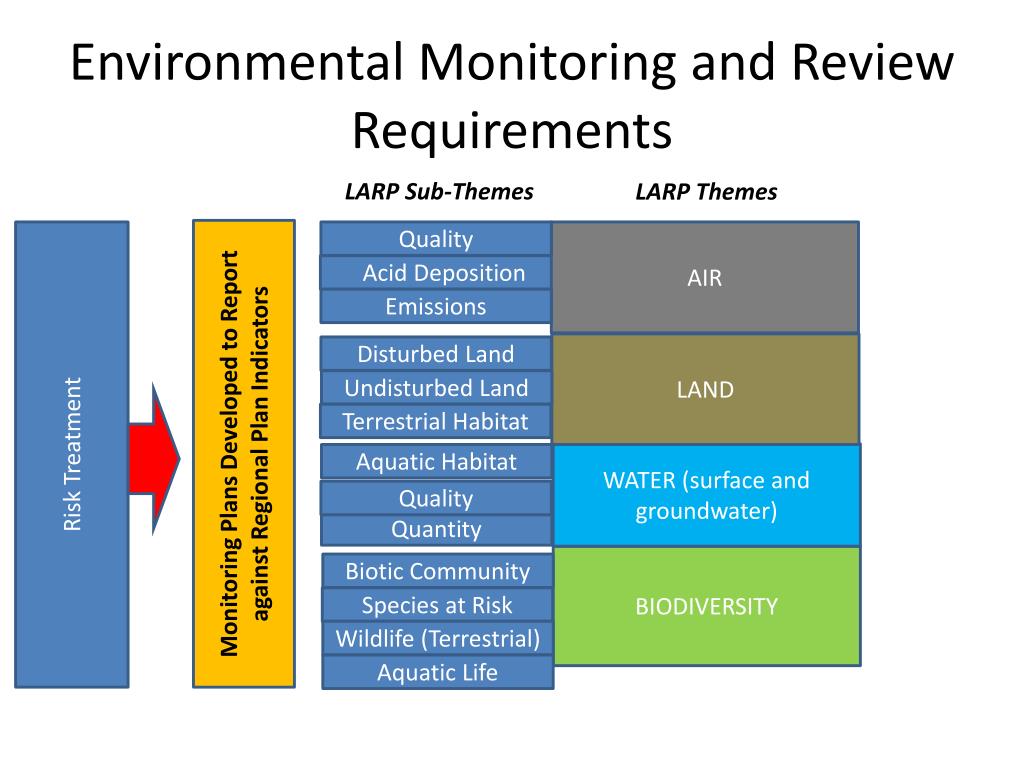The width and height of the screenshot is (1024, 768).
Task: Select the 'LARP Themes' heading
Action: [706, 192]
